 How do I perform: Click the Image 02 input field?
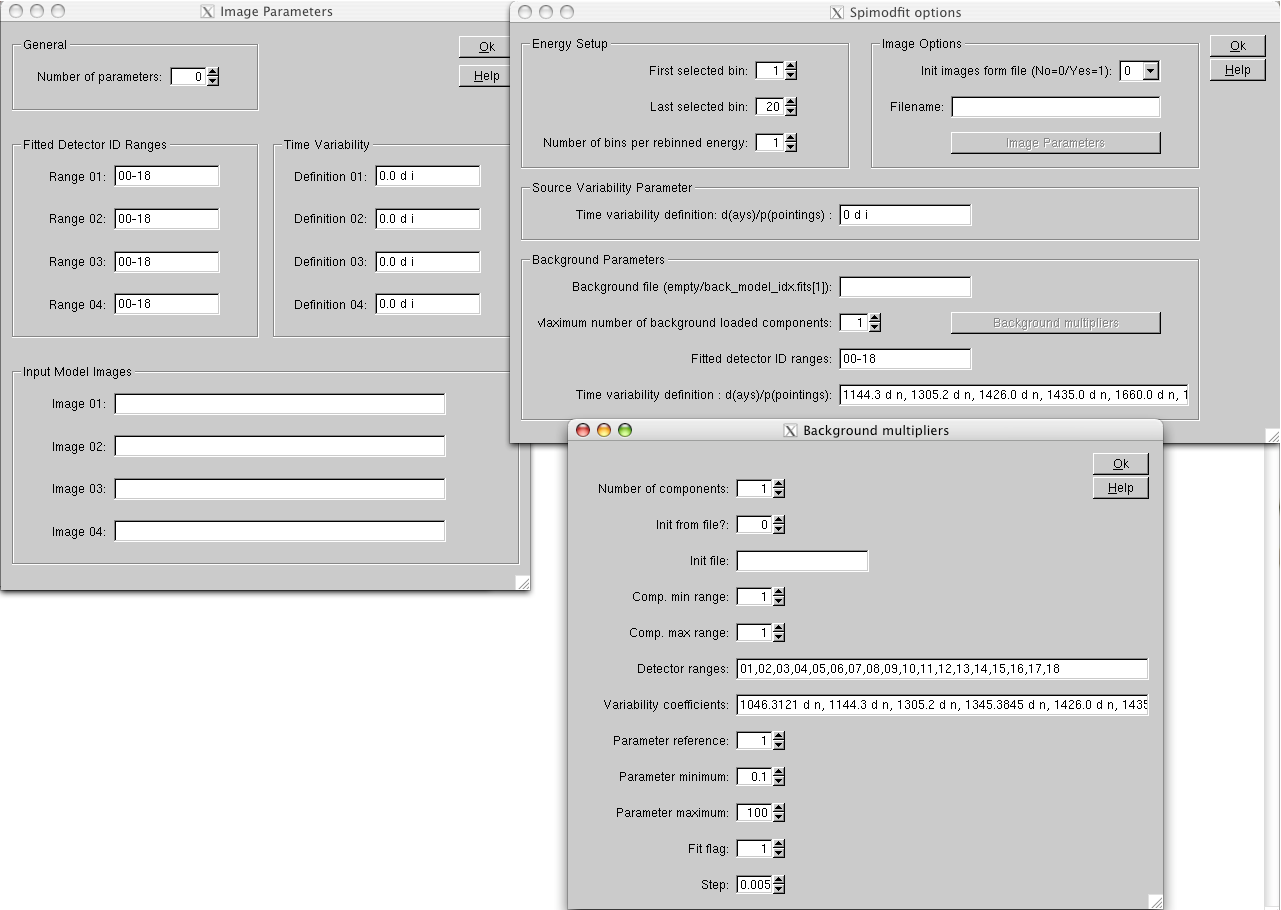click(x=280, y=446)
